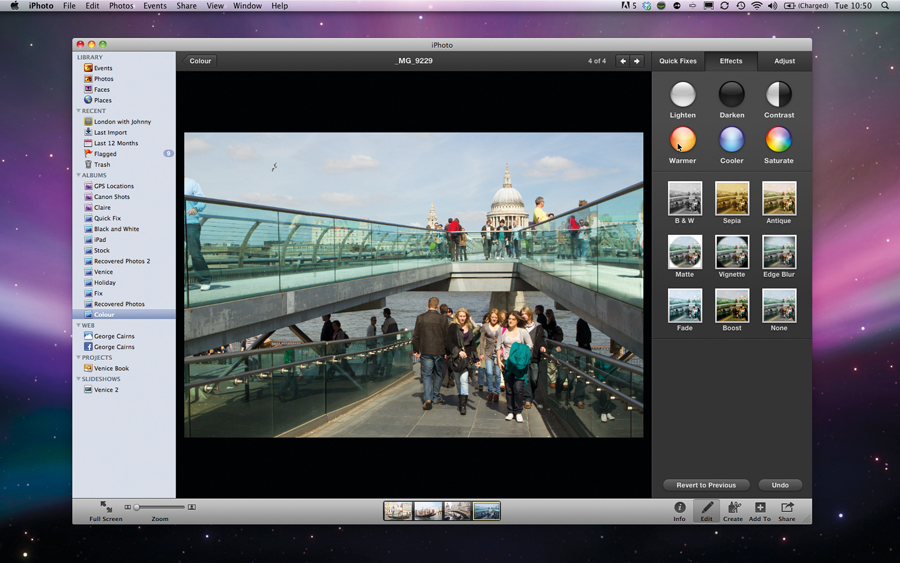The height and width of the screenshot is (563, 900).
Task: Select the None effect thumbnail
Action: click(x=779, y=305)
